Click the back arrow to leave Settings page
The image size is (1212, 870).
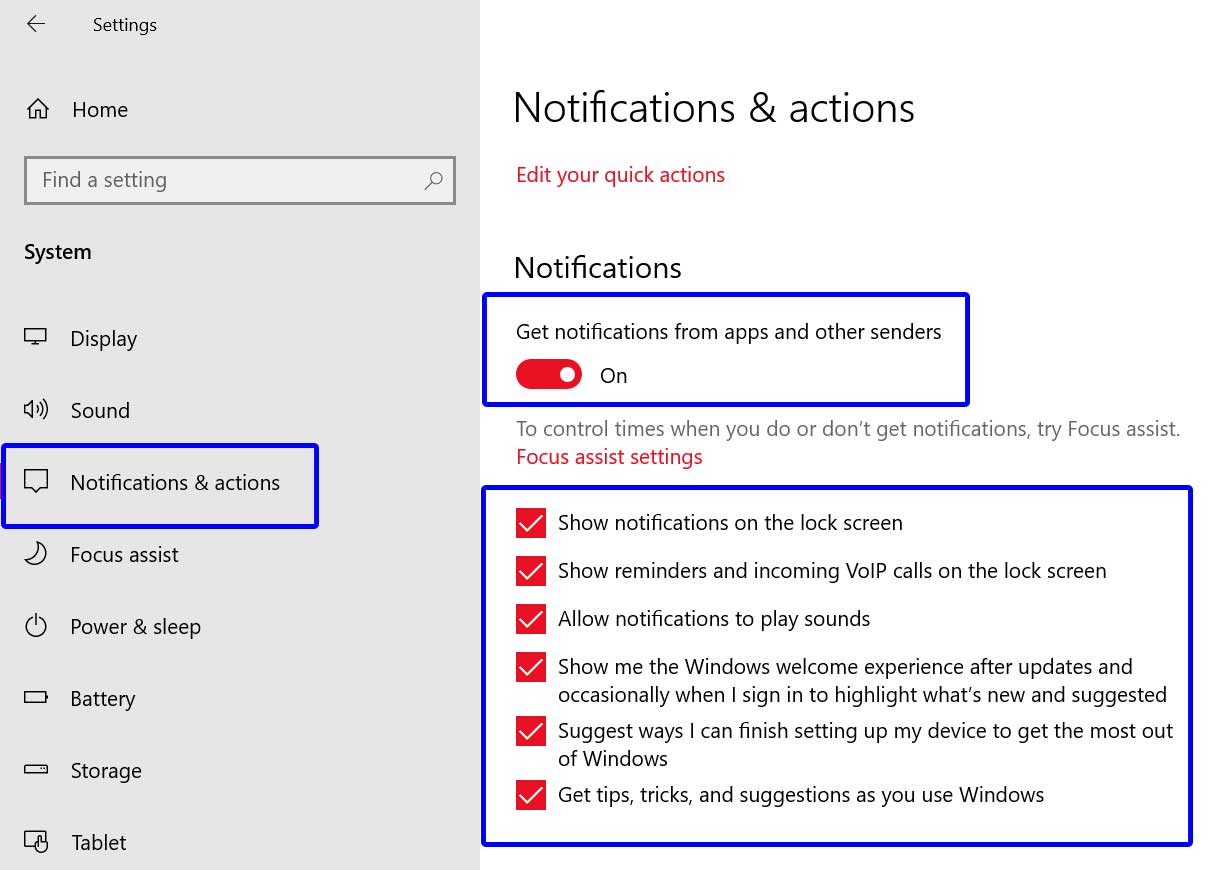(36, 24)
